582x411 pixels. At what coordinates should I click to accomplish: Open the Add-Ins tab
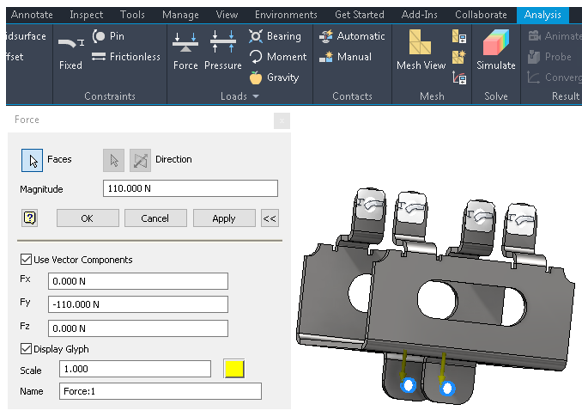(x=419, y=15)
